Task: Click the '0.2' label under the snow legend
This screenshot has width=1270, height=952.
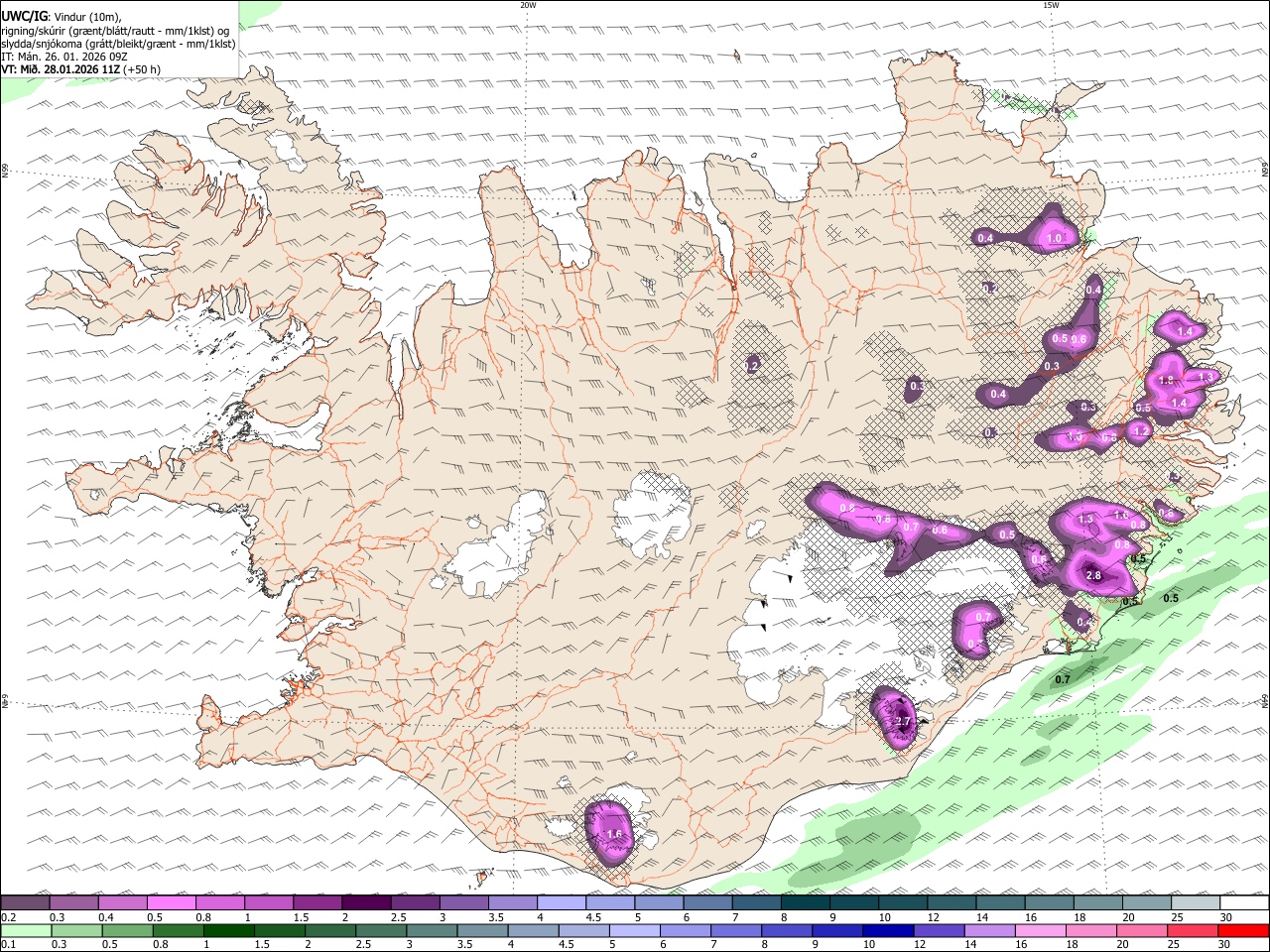Action: (8, 917)
